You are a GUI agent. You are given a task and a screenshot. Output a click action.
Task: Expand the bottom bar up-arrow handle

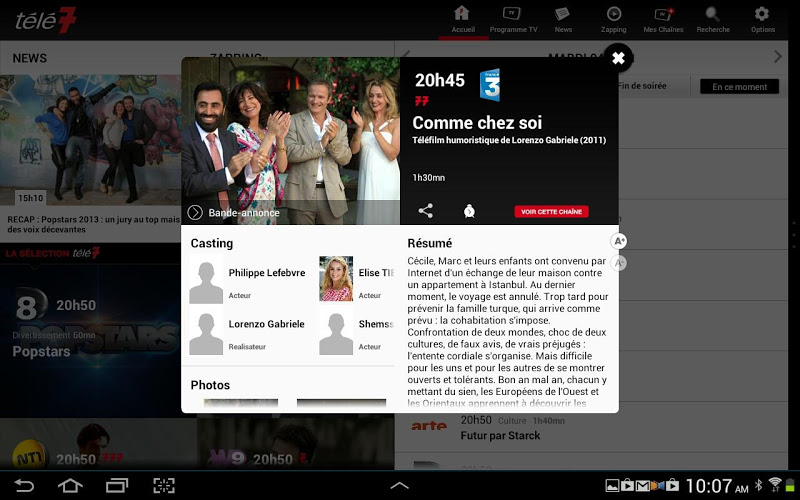coord(399,486)
